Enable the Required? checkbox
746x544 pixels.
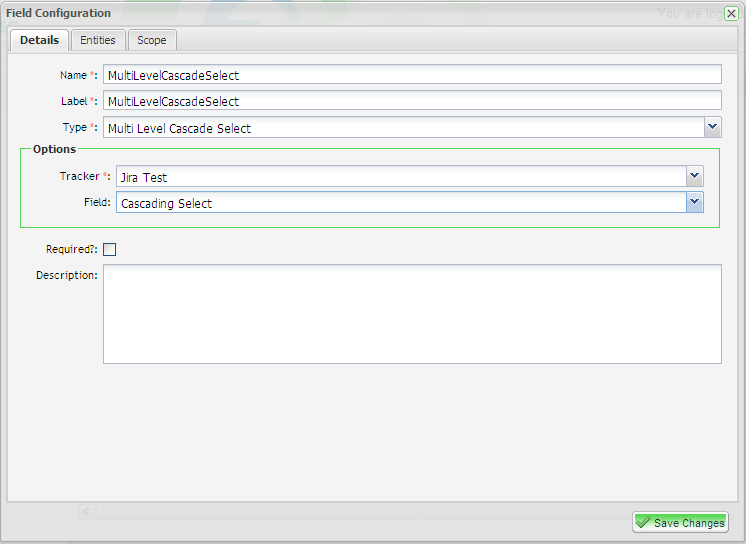point(110,250)
